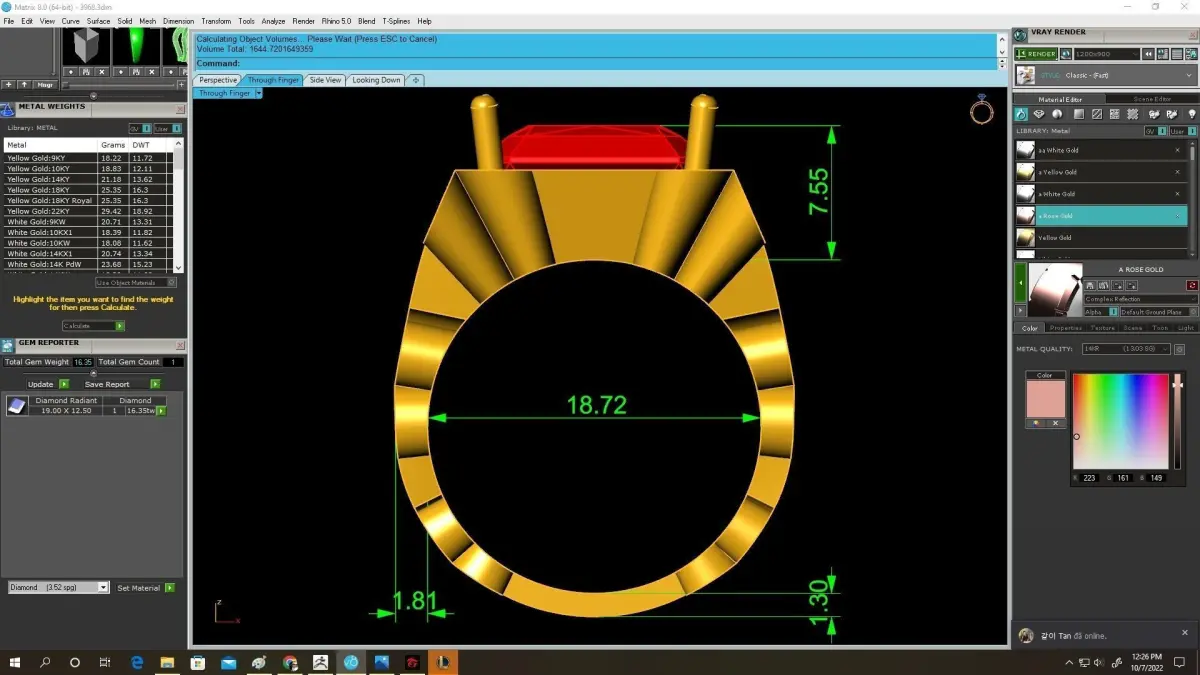Image resolution: width=1200 pixels, height=675 pixels.
Task: Select the metal droplet material category icon
Action: 1021,115
